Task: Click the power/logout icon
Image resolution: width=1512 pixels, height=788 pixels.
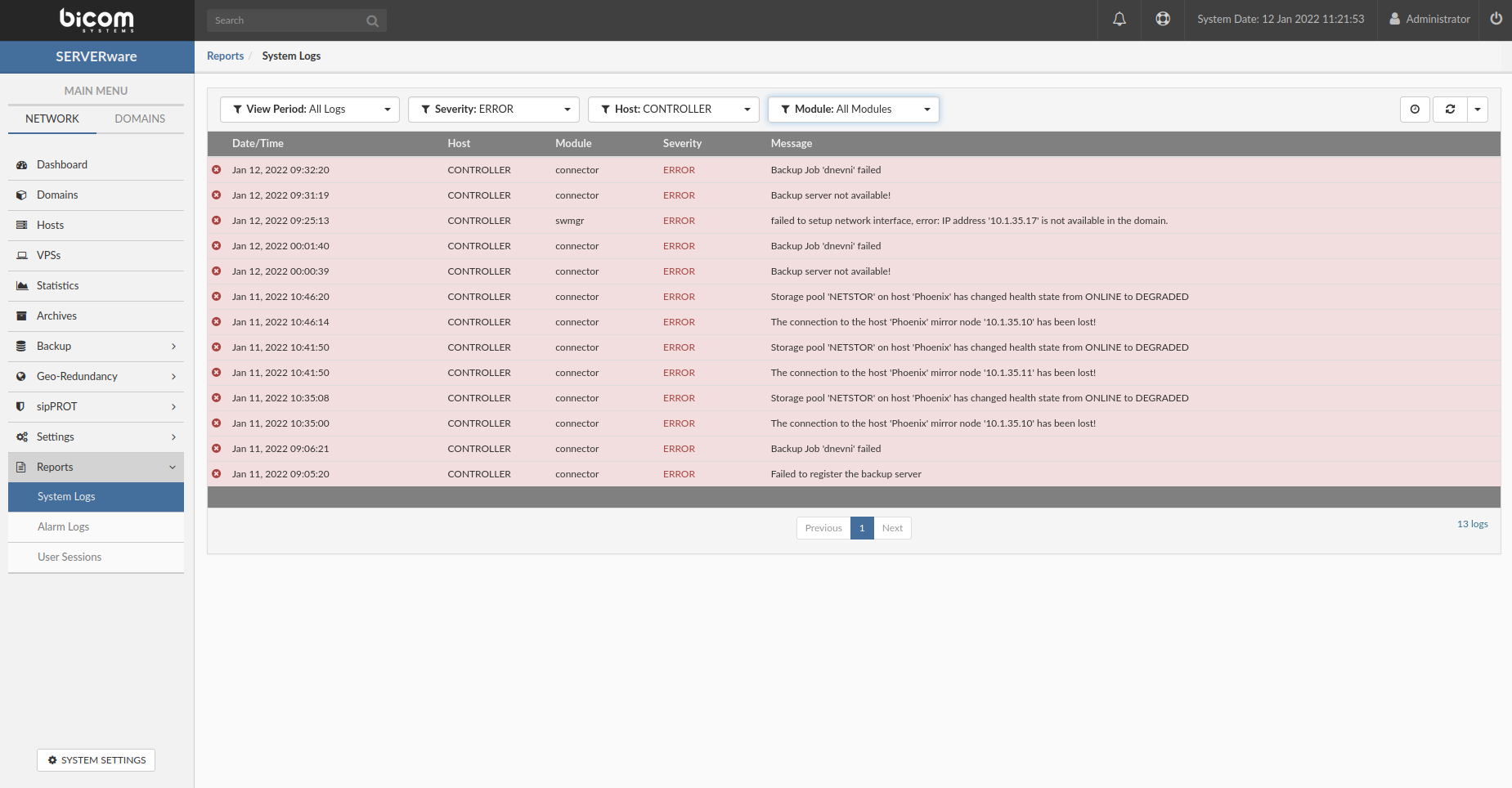Action: (1496, 19)
